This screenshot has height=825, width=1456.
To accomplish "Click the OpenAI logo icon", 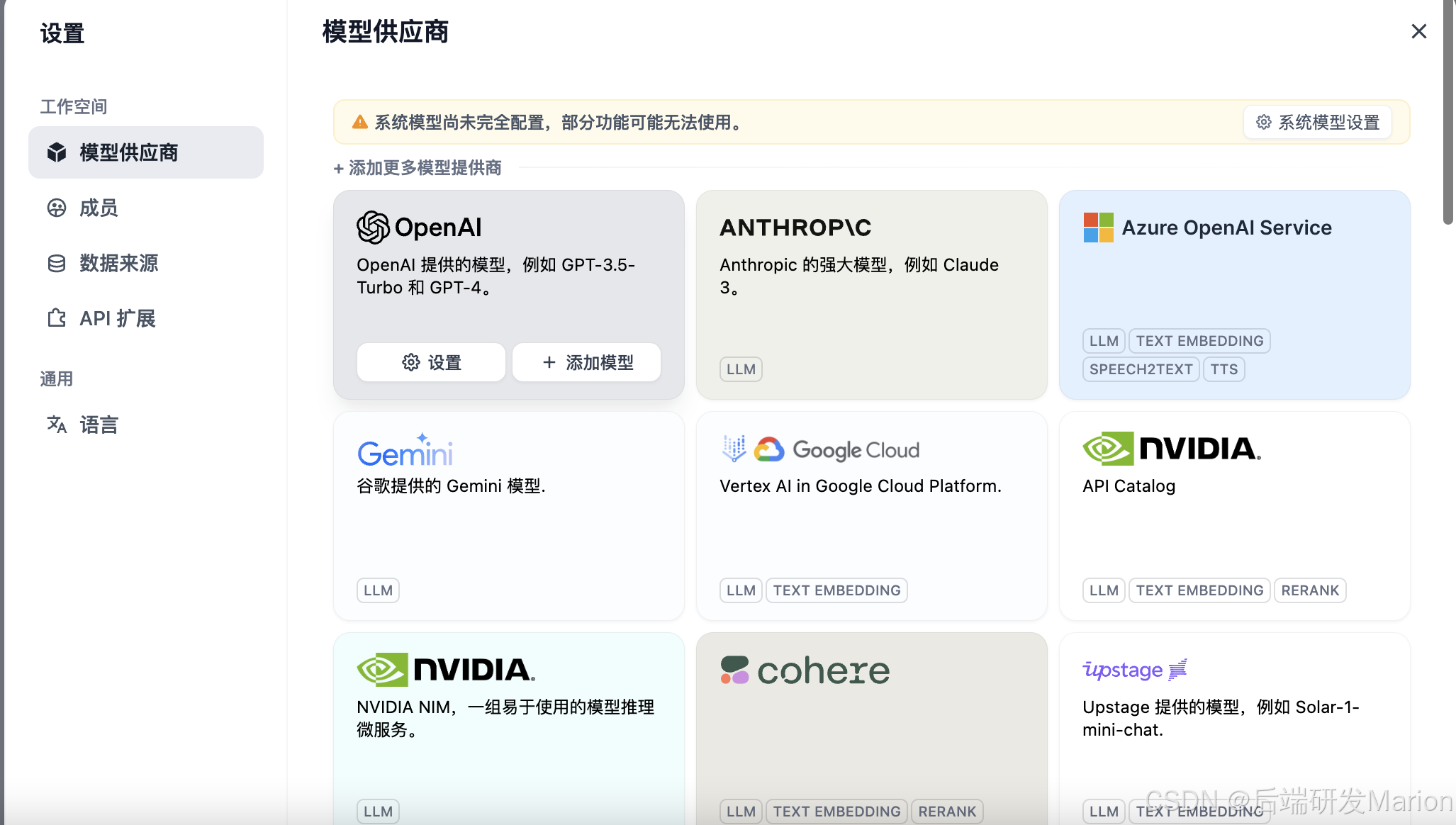I will pos(373,228).
